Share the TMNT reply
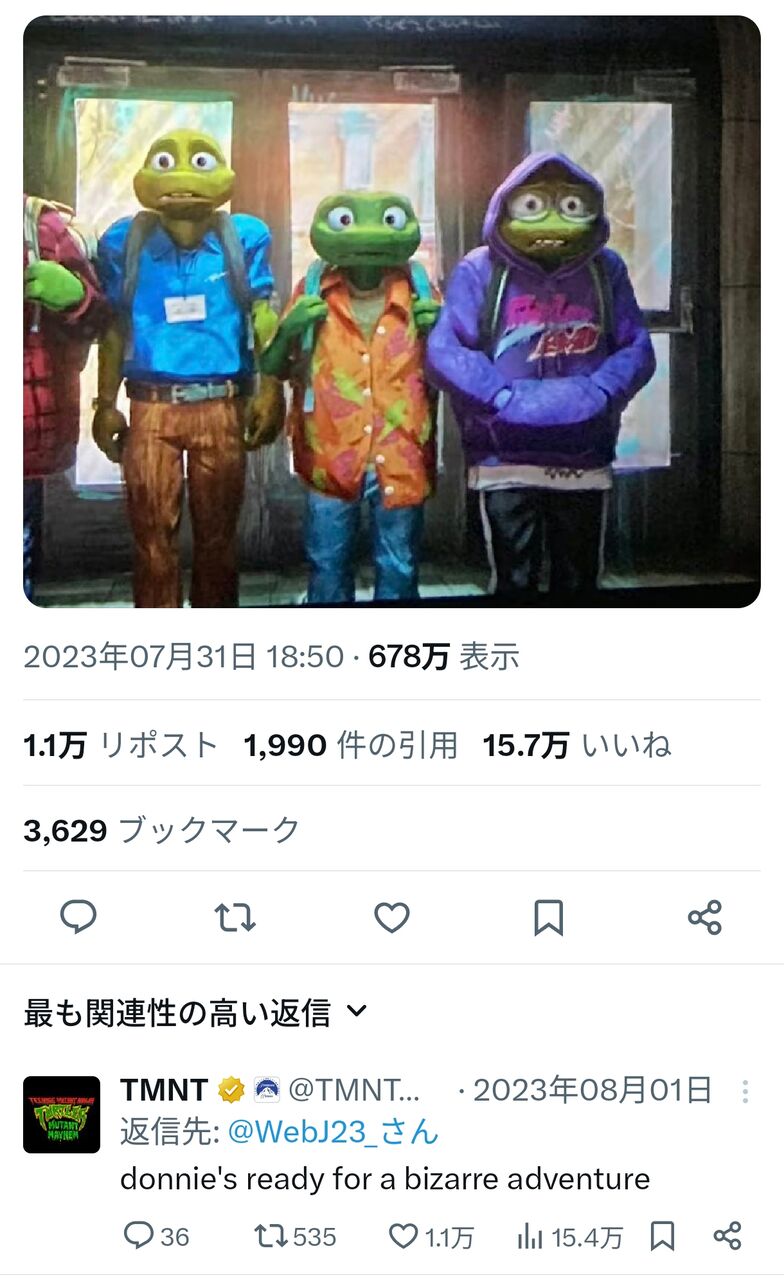 (x=727, y=1237)
